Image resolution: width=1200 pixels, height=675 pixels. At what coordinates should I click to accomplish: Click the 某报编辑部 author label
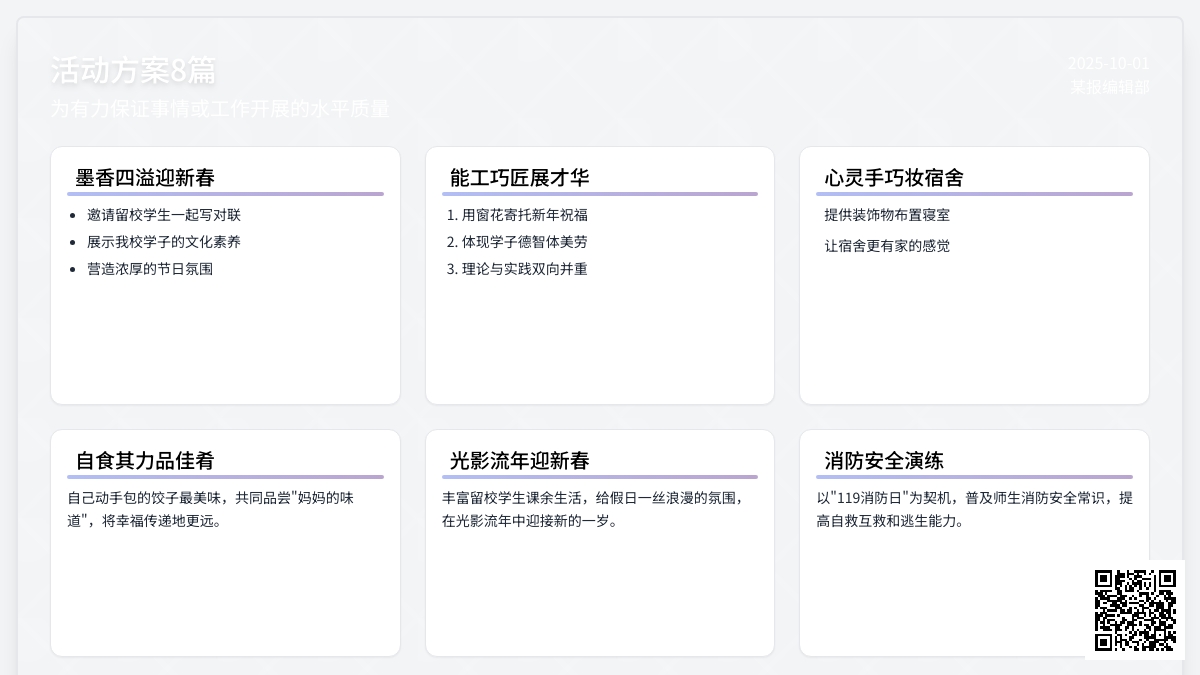tap(1110, 87)
